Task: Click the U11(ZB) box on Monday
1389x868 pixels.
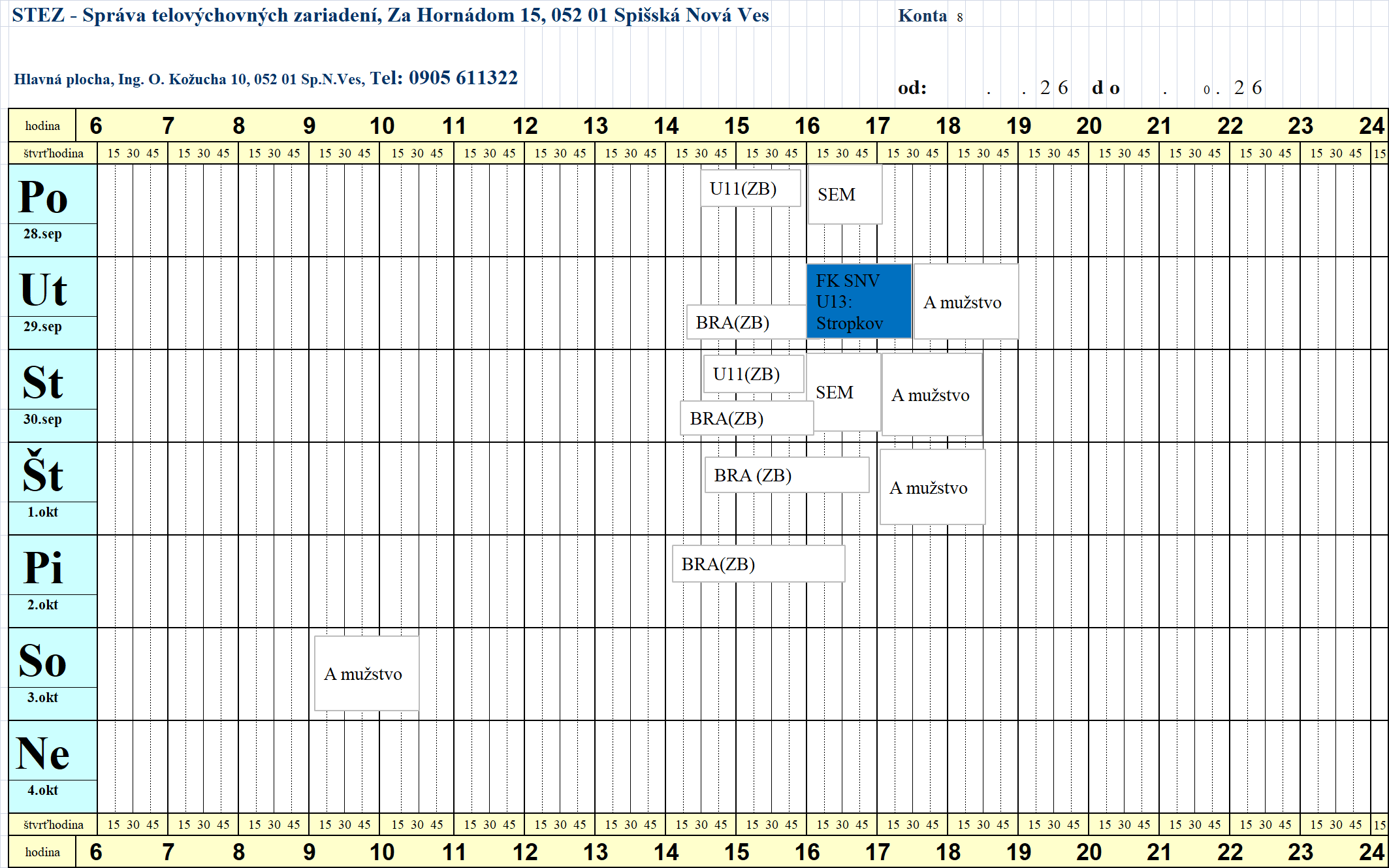Action: click(x=750, y=188)
